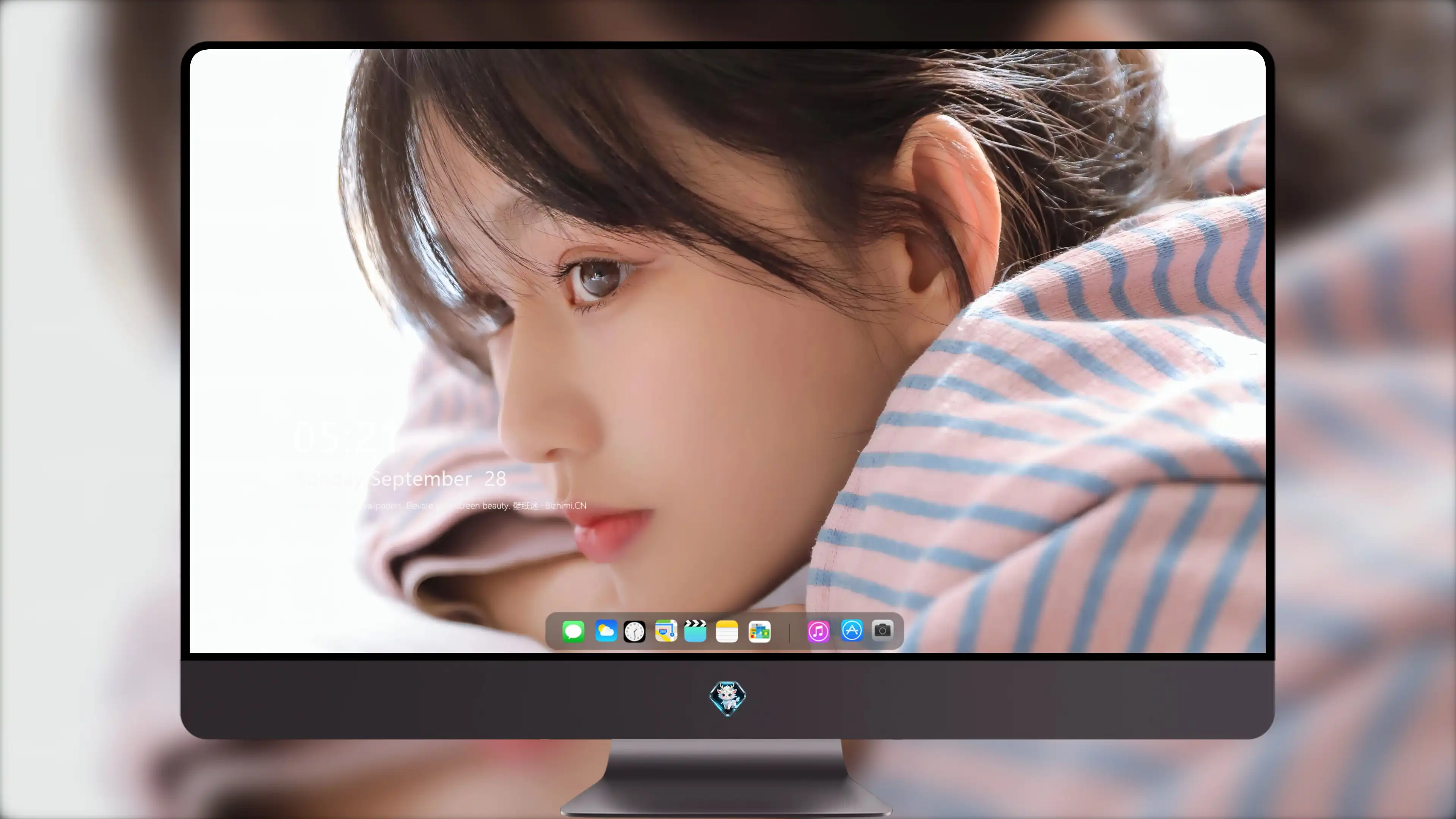The image size is (1456, 819).
Task: Open the blue App Store icon
Action: coord(852,630)
